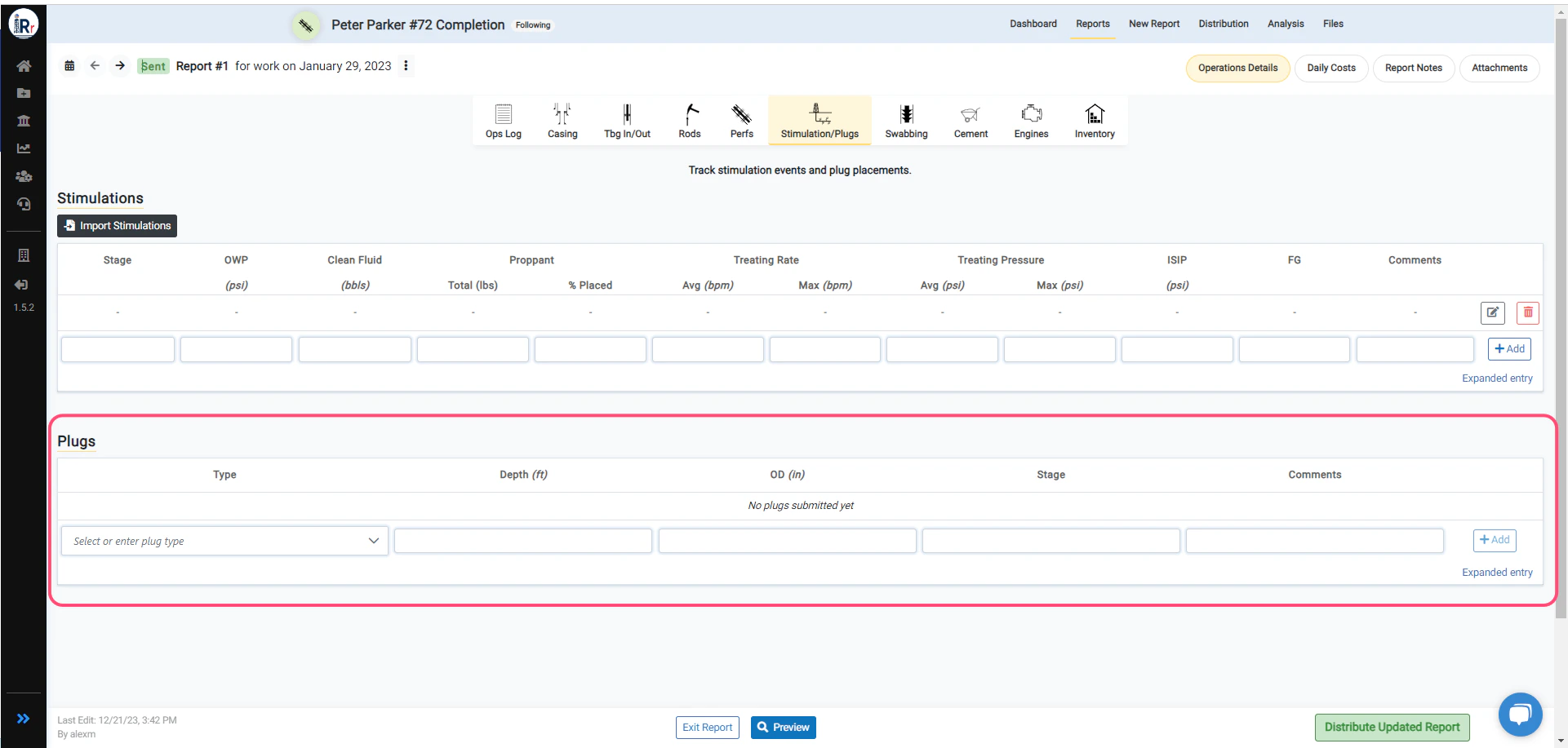Open Files in top navigation
This screenshot has width=1568, height=748.
pos(1332,24)
